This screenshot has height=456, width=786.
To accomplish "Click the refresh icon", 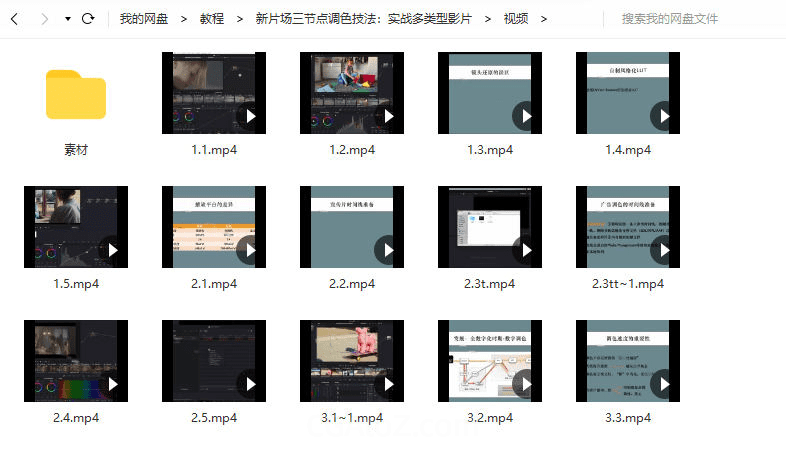I will pos(88,19).
